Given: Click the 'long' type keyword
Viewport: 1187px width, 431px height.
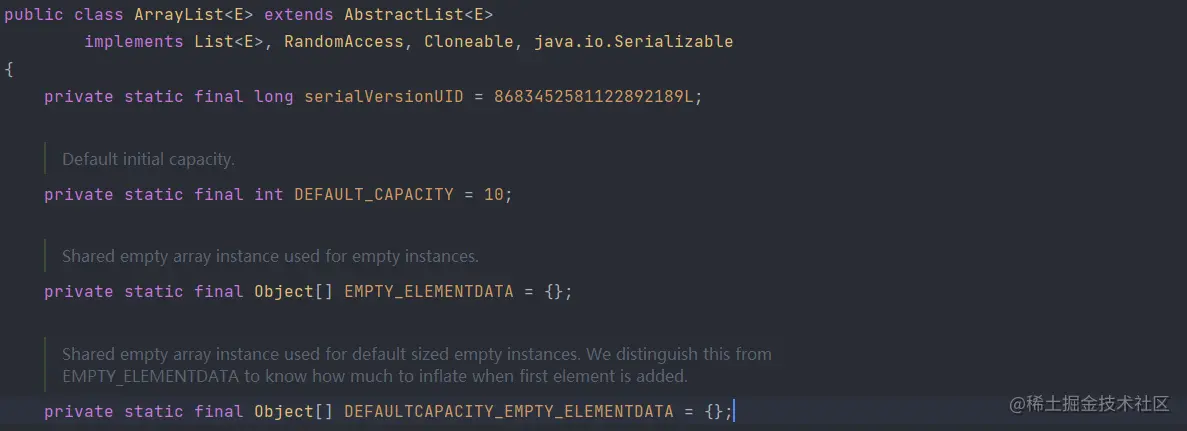Looking at the screenshot, I should 274,97.
